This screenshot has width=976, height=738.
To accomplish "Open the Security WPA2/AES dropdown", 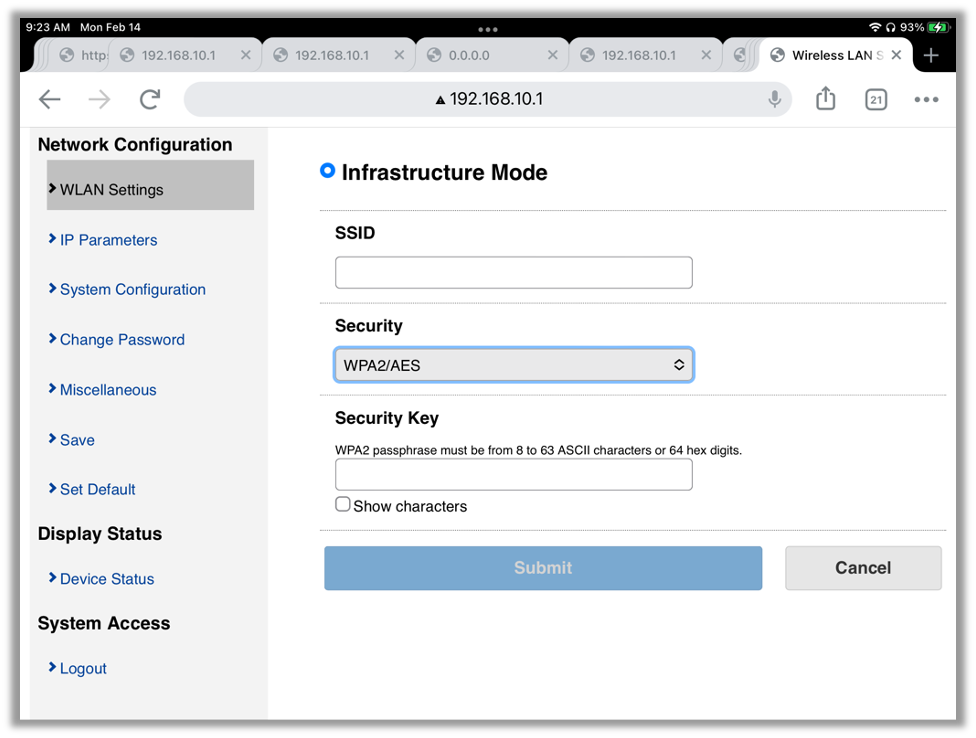I will [513, 365].
